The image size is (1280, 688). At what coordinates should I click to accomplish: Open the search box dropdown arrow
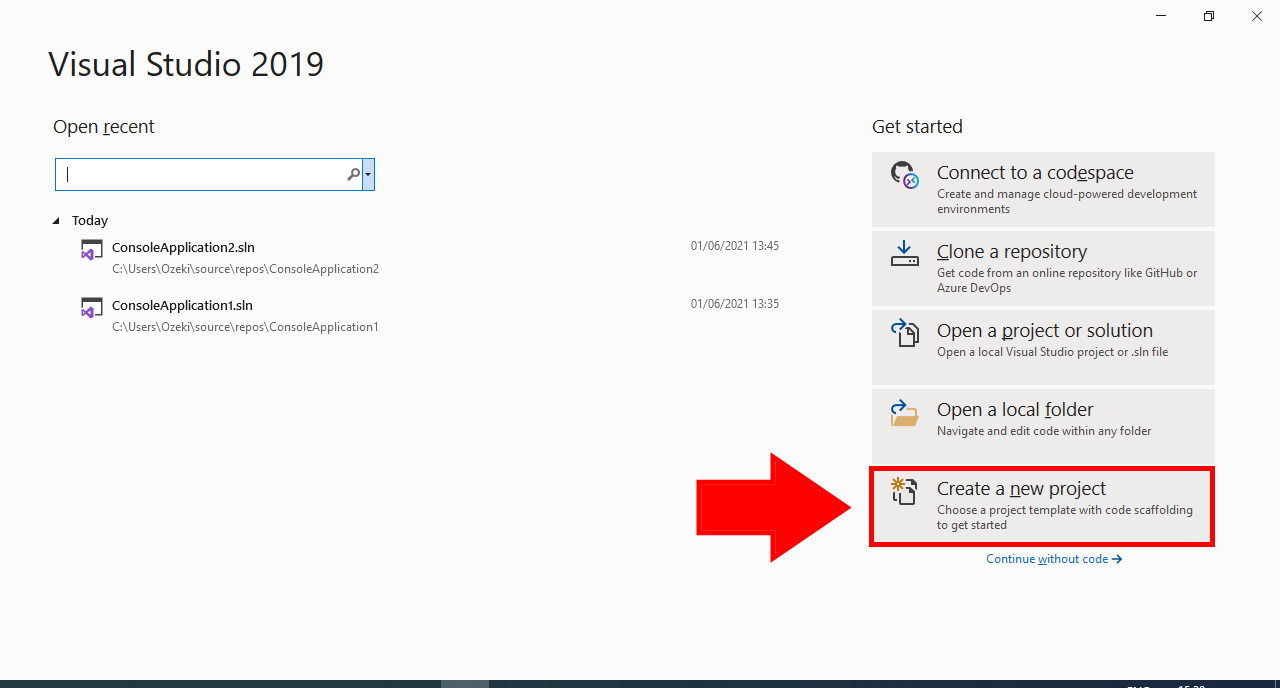[368, 174]
